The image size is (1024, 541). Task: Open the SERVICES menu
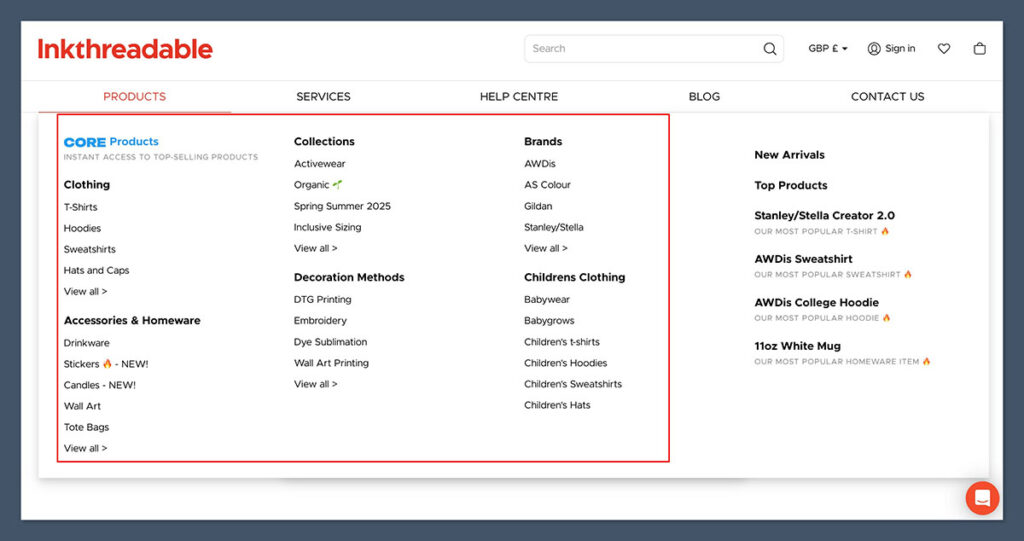tap(323, 97)
